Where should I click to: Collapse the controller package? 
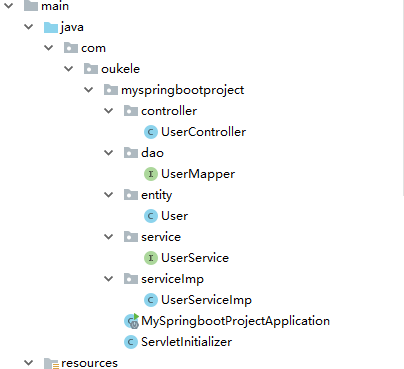(x=109, y=111)
